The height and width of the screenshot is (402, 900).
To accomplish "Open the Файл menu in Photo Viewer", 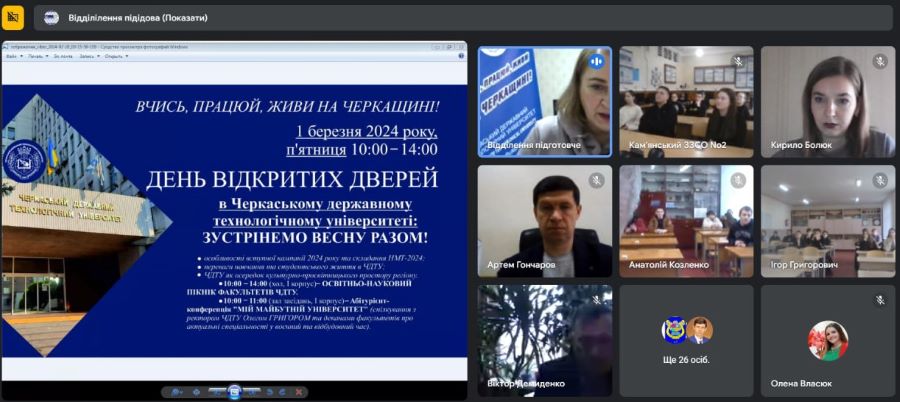I will click(x=11, y=56).
